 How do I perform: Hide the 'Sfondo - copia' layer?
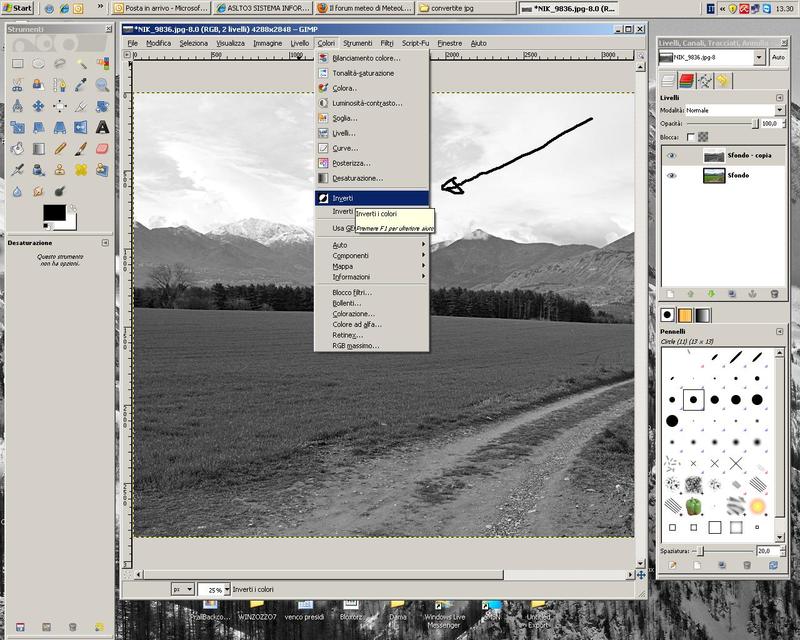click(672, 155)
